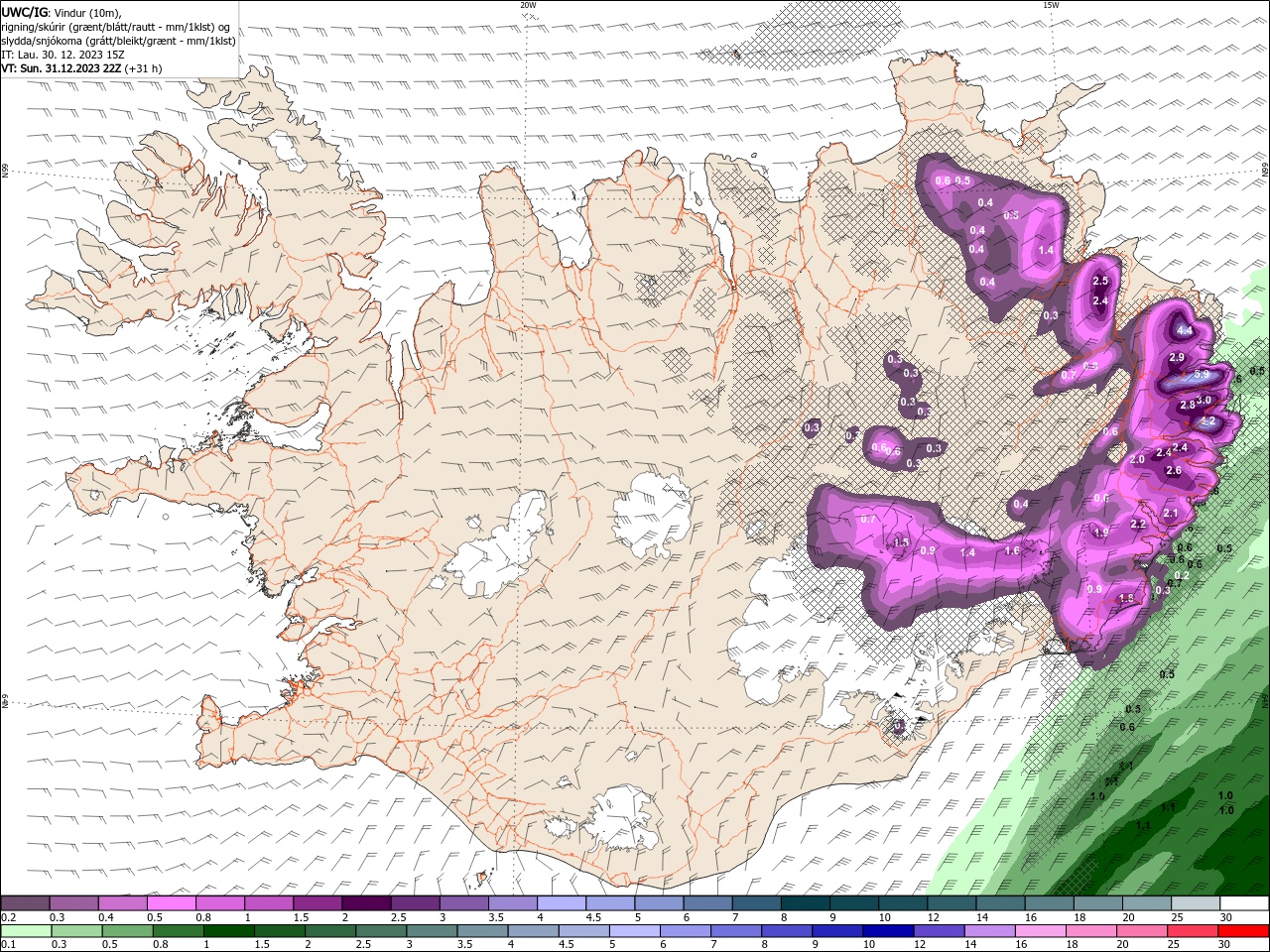Pick the darkest purple upper legend swatch between 2 and 2.5
The width and height of the screenshot is (1270, 952).
(x=366, y=903)
